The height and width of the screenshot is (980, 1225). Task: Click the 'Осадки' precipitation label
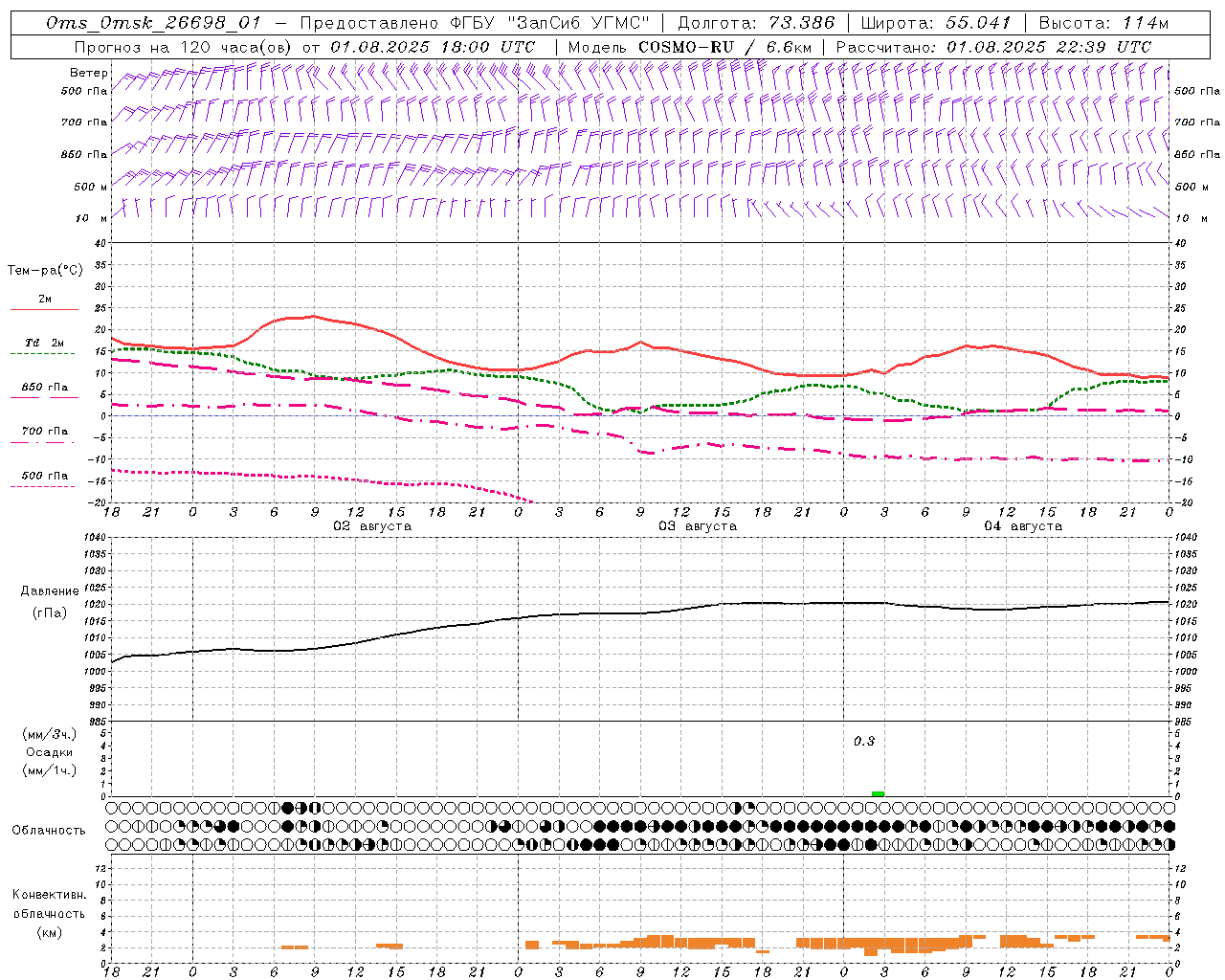coord(50,752)
